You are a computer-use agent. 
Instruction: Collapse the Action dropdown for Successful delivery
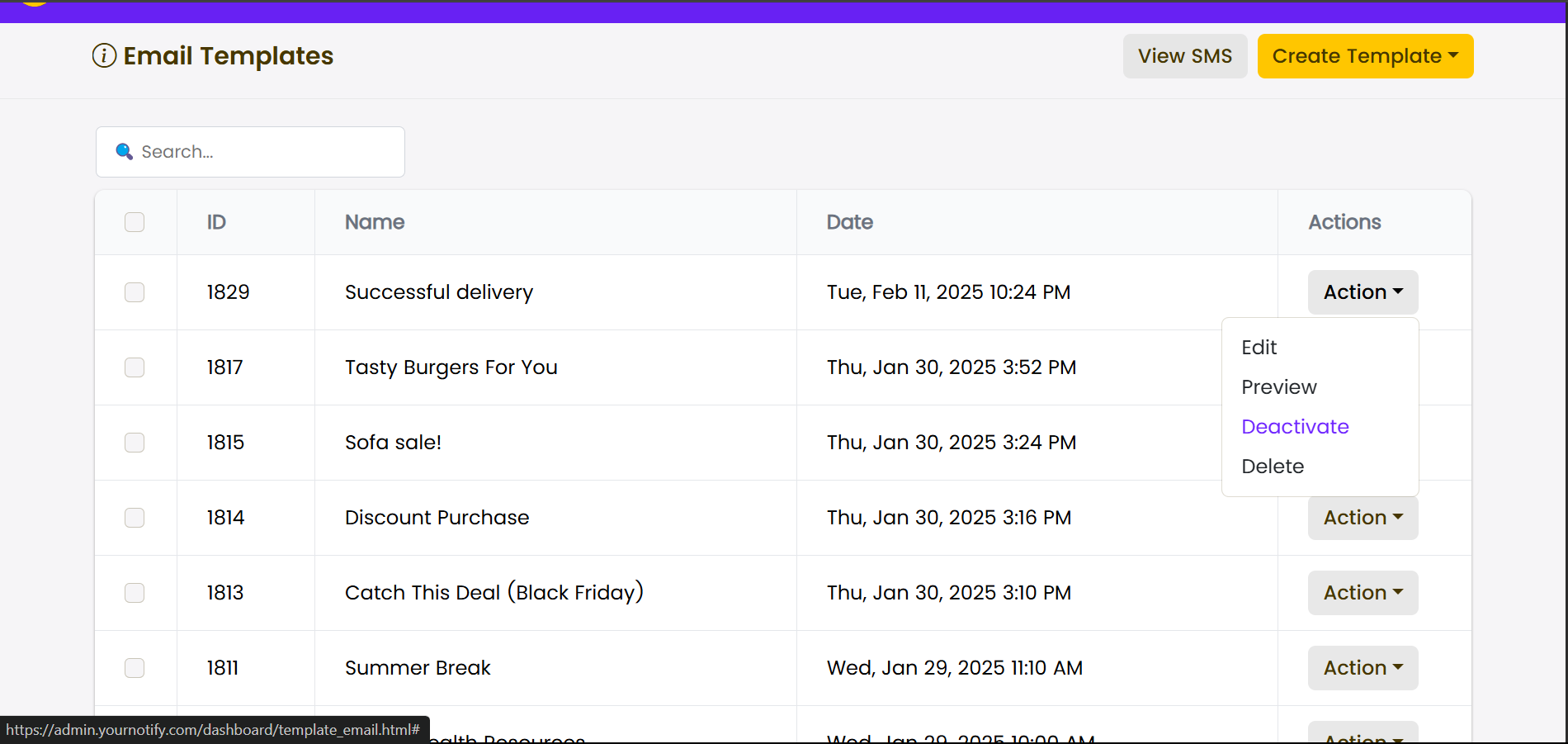[x=1363, y=292]
